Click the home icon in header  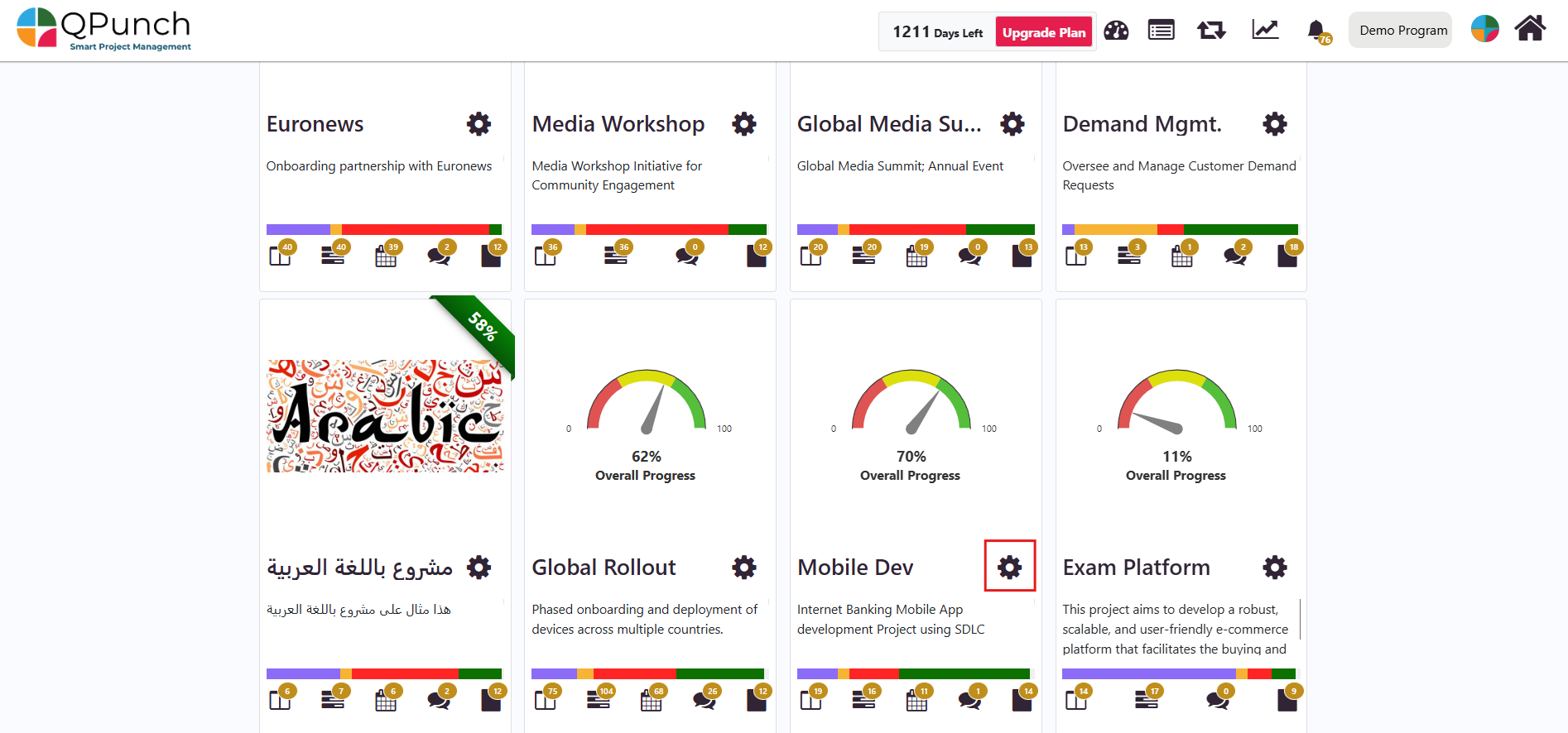click(x=1529, y=29)
